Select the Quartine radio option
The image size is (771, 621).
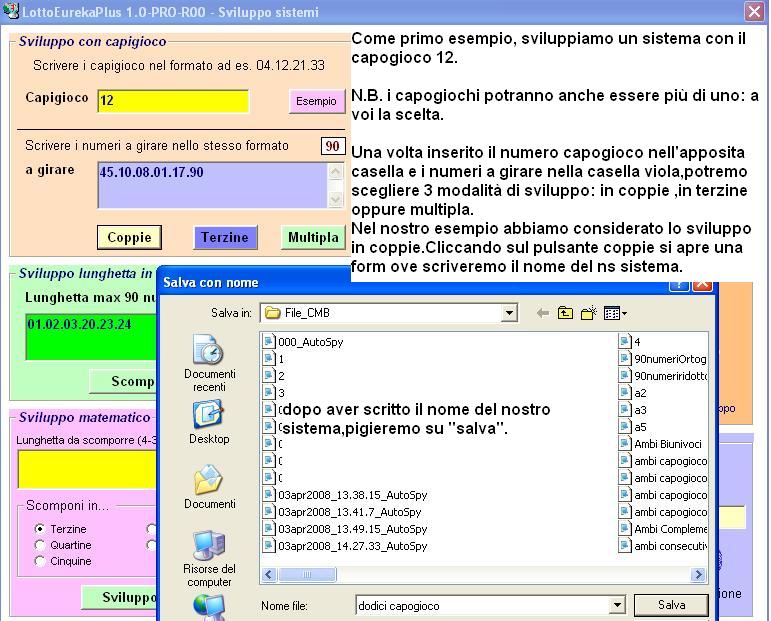(40, 545)
